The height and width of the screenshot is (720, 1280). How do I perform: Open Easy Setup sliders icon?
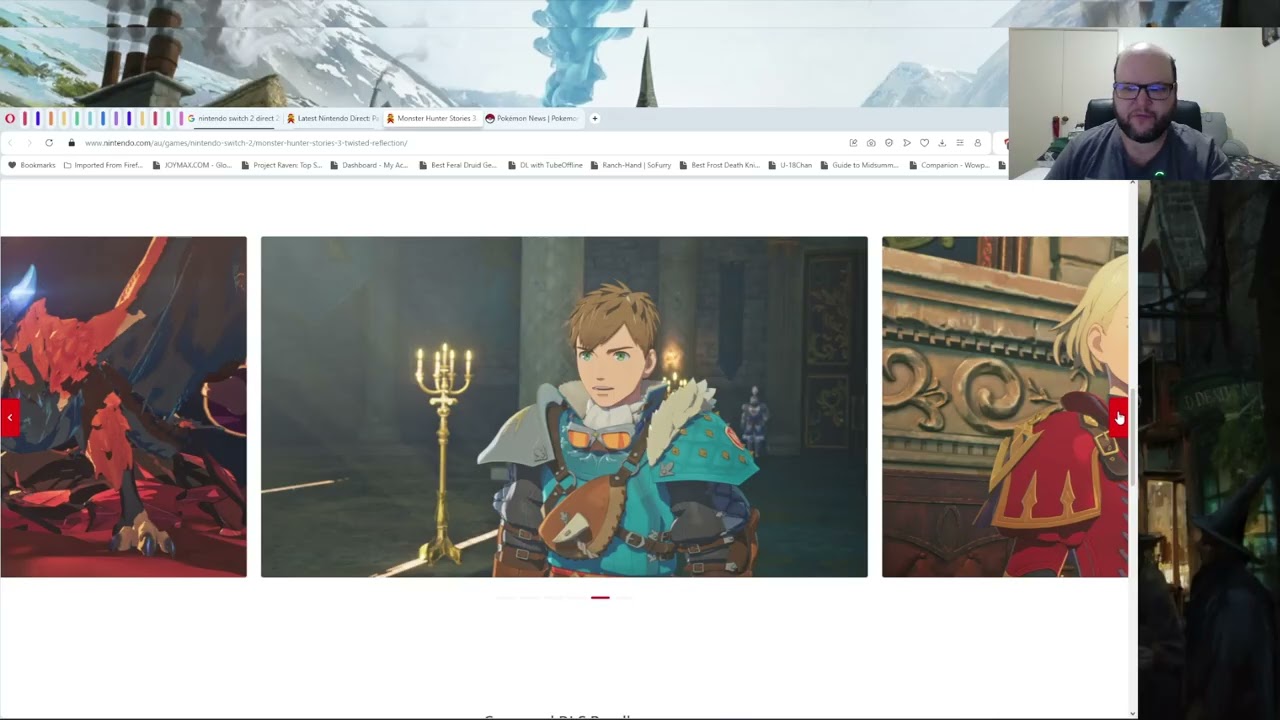tap(960, 143)
